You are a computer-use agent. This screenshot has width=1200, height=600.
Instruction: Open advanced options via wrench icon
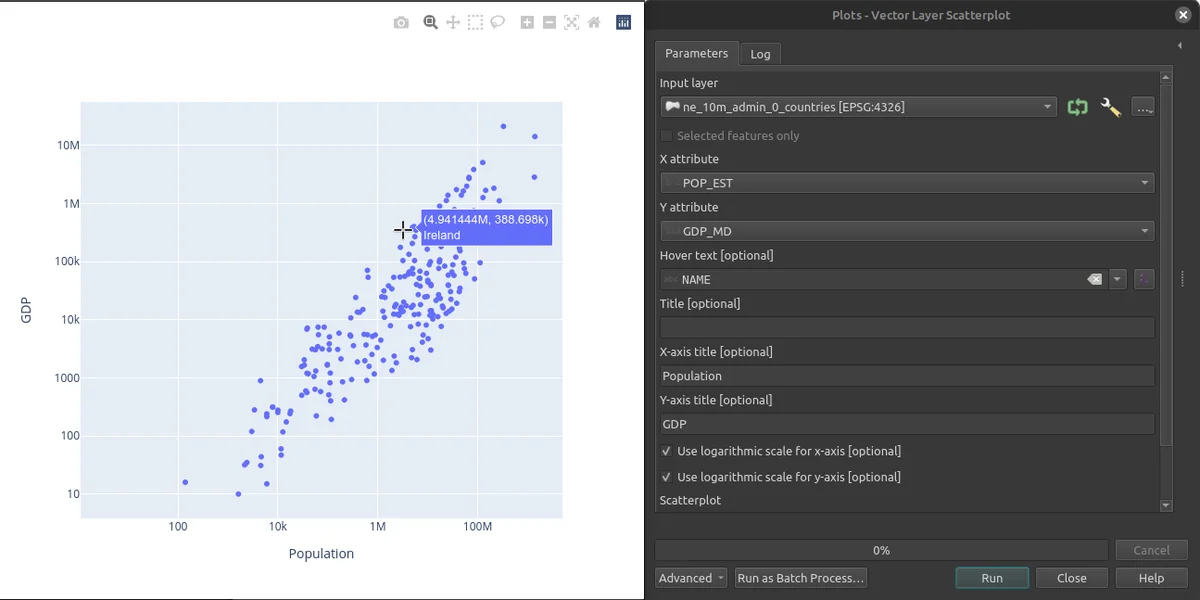click(1110, 107)
